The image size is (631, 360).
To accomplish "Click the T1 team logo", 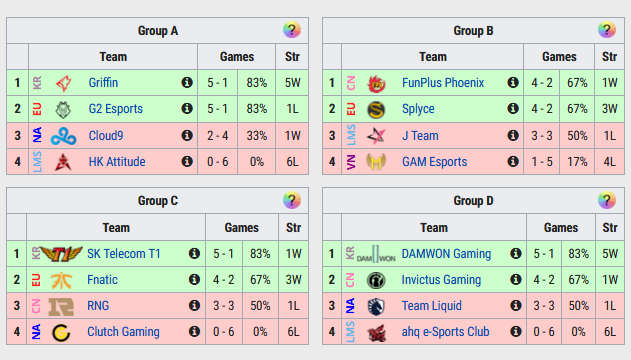I will 62,254.
